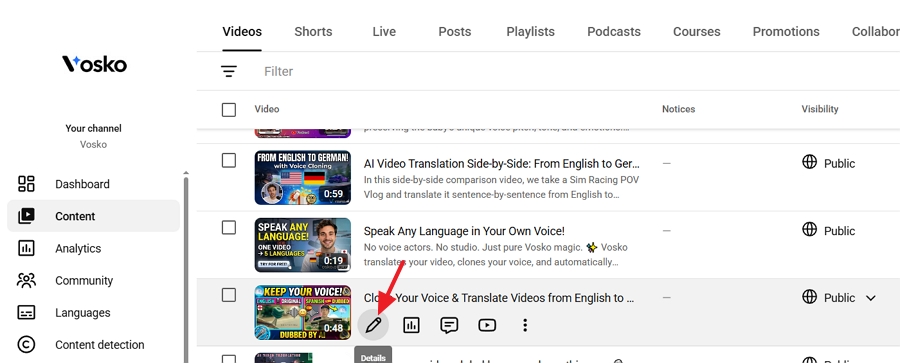
Task: Click the Visibility column header
Action: (x=820, y=109)
